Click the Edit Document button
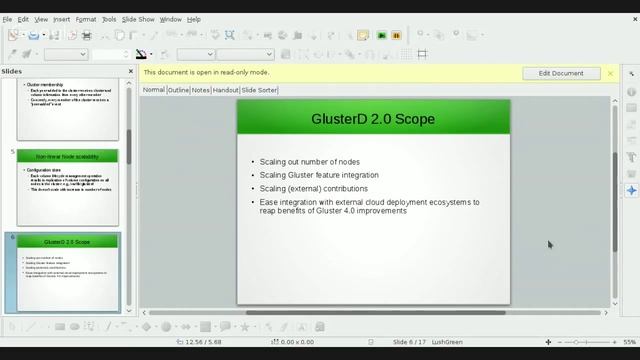The image size is (640, 360). point(561,73)
